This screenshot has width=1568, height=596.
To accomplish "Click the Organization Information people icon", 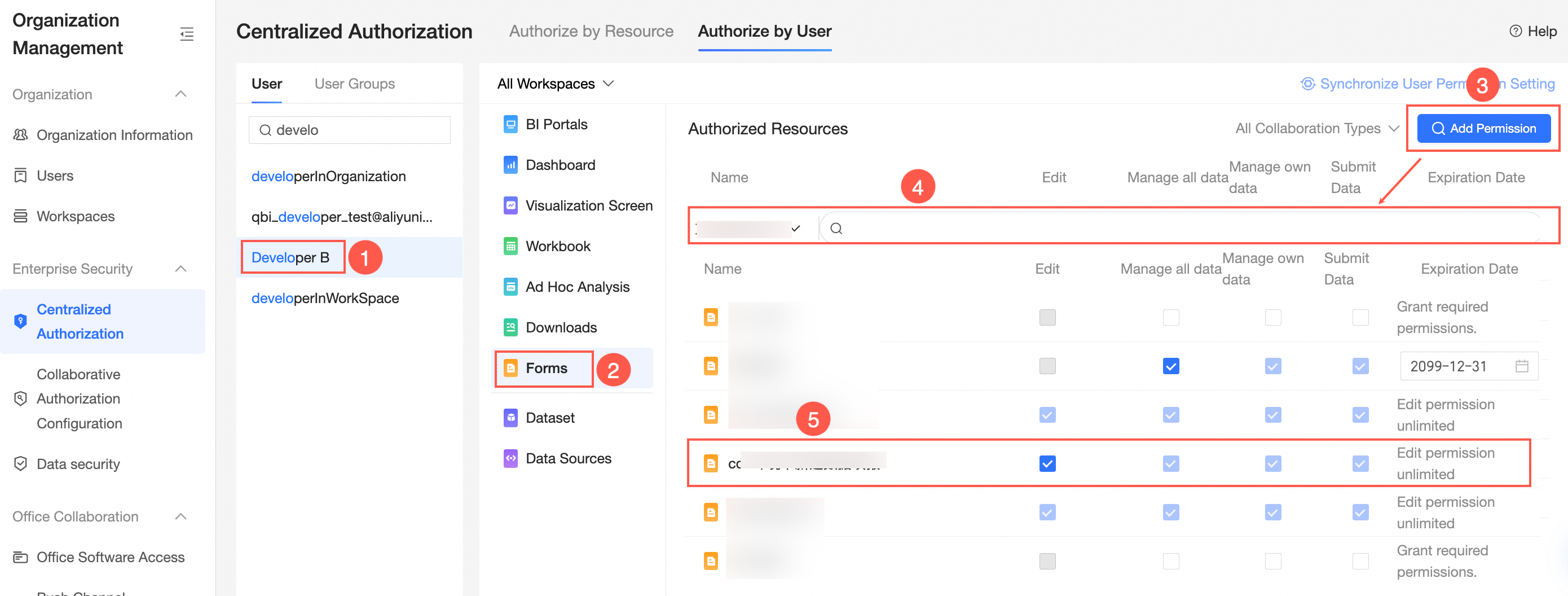I will pyautogui.click(x=21, y=134).
